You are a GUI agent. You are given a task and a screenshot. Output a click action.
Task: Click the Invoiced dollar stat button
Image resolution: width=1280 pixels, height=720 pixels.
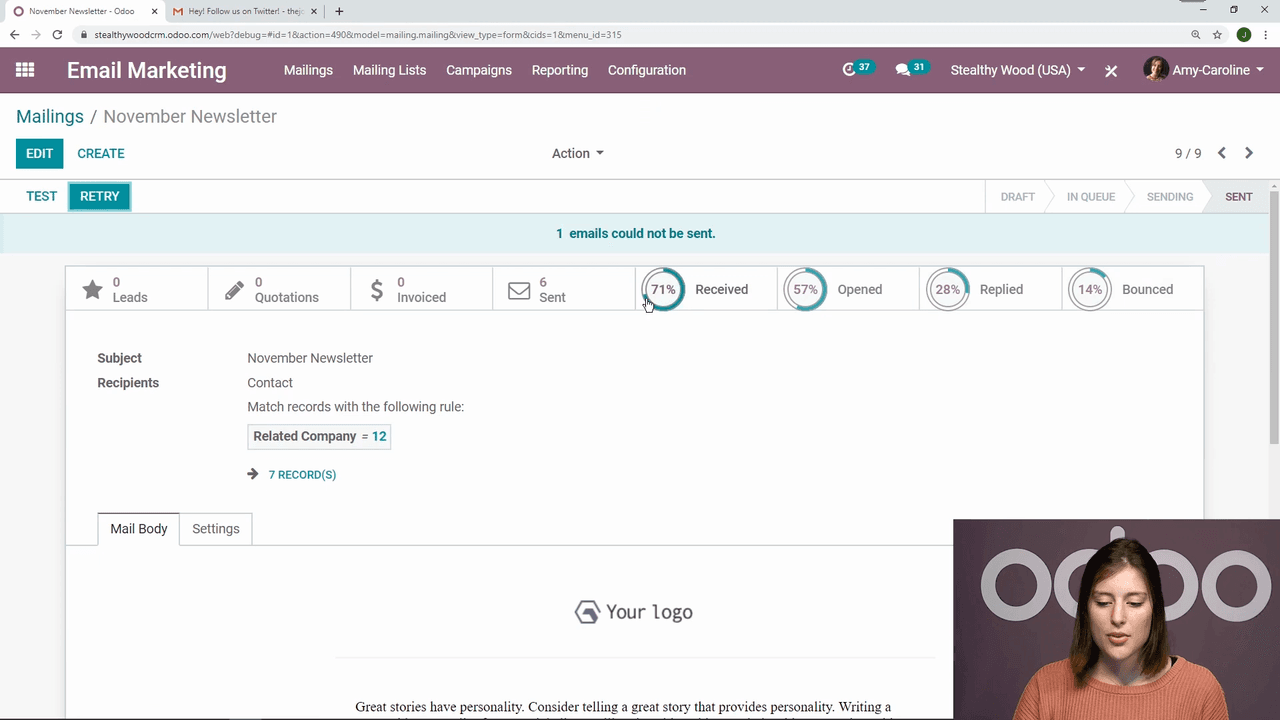click(x=421, y=290)
